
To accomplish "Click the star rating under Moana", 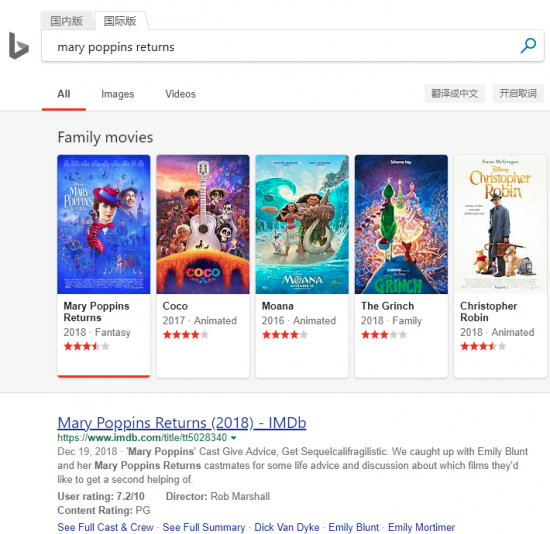I will coord(285,335).
